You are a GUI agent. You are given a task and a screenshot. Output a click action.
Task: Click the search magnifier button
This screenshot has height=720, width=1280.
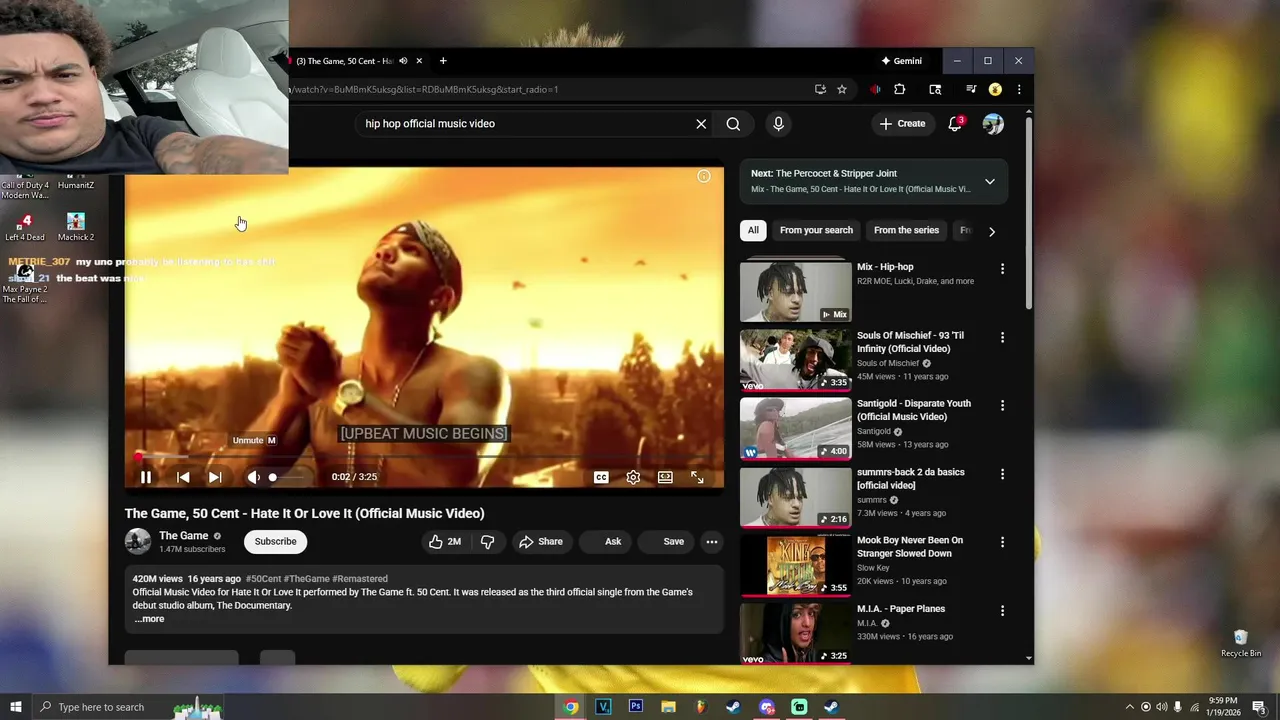pyautogui.click(x=733, y=124)
